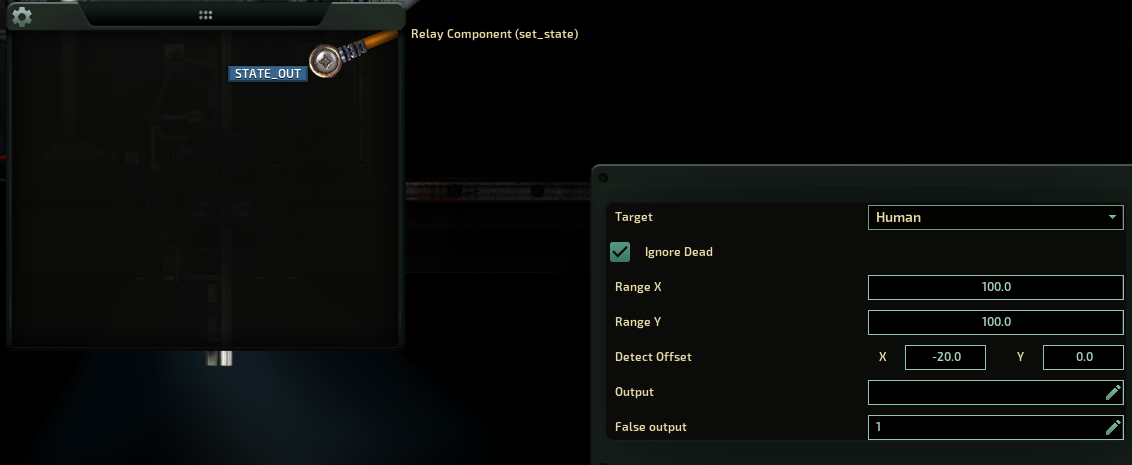Click the empty Output text field
The image size is (1132, 465).
click(x=996, y=392)
